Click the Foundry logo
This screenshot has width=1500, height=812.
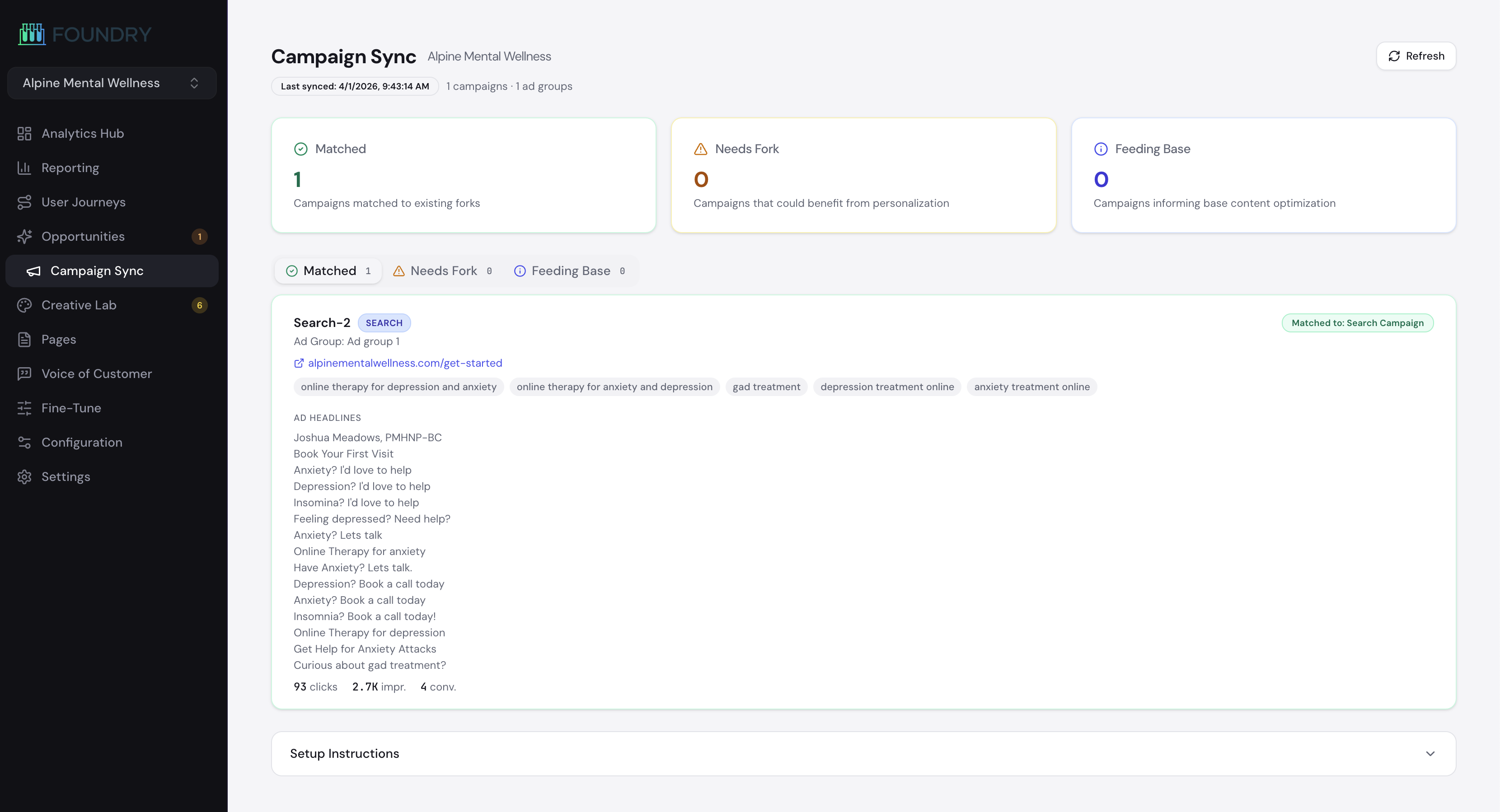click(x=84, y=34)
